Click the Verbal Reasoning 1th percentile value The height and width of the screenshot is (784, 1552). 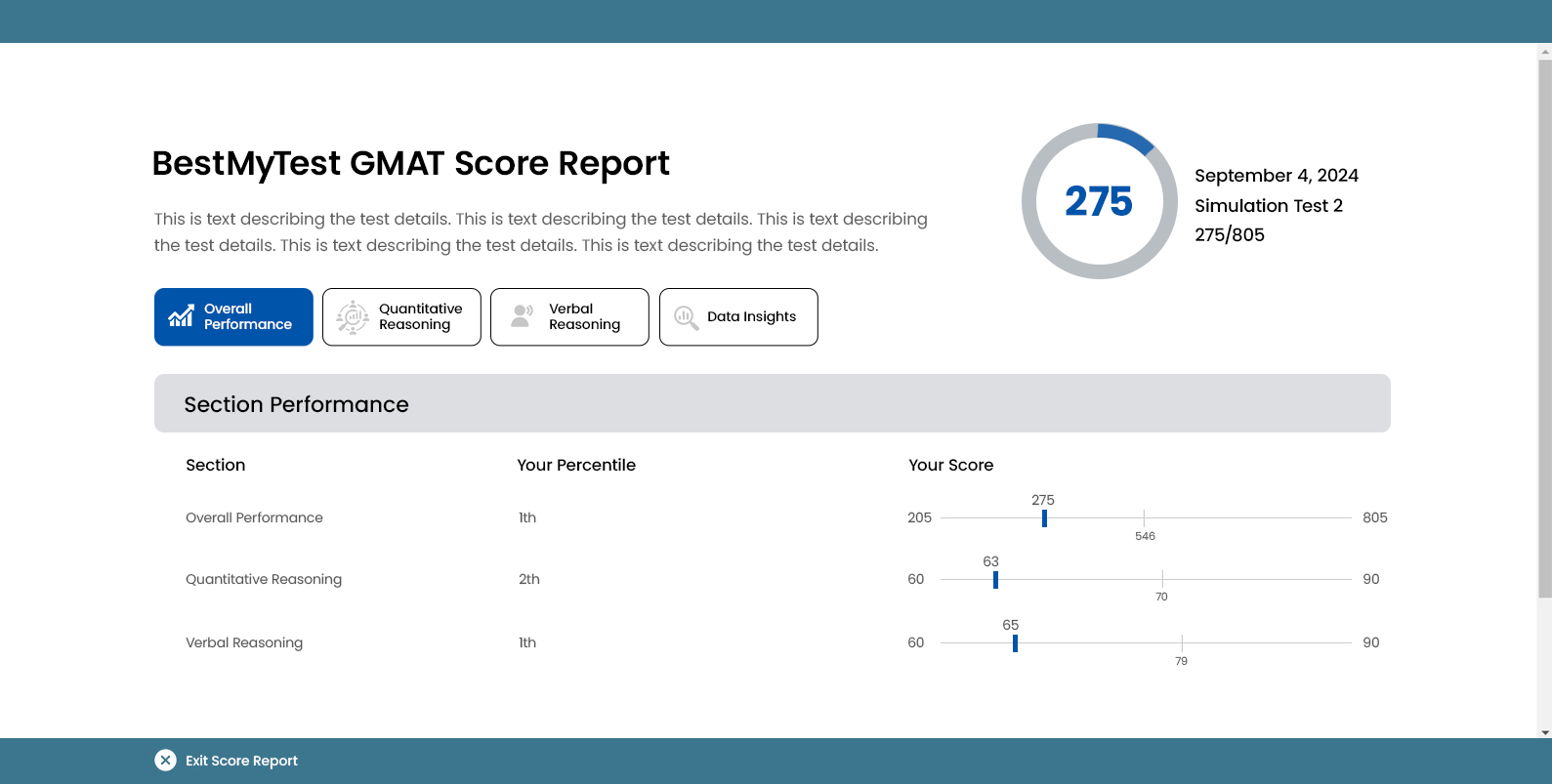tap(527, 642)
